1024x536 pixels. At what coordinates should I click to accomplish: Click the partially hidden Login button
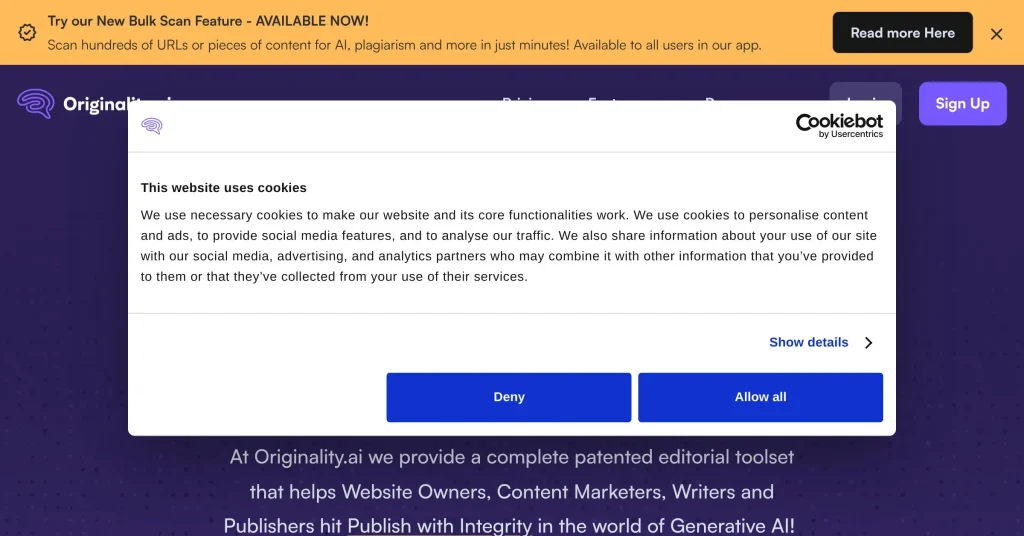(x=865, y=97)
